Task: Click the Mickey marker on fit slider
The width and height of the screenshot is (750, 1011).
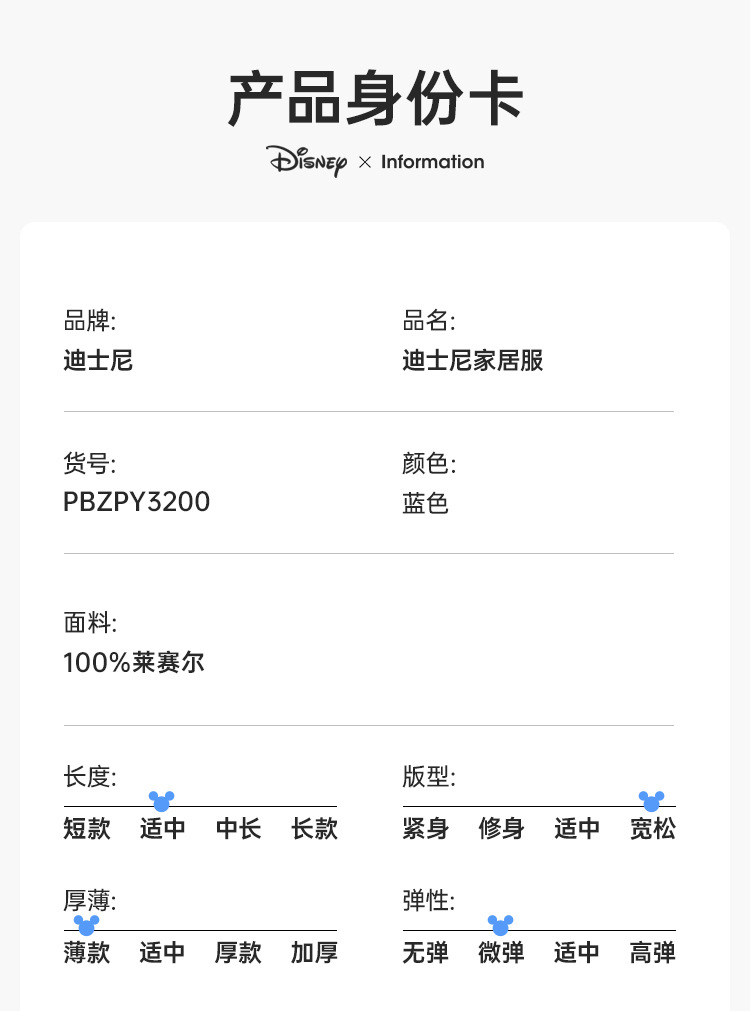Action: coord(651,801)
